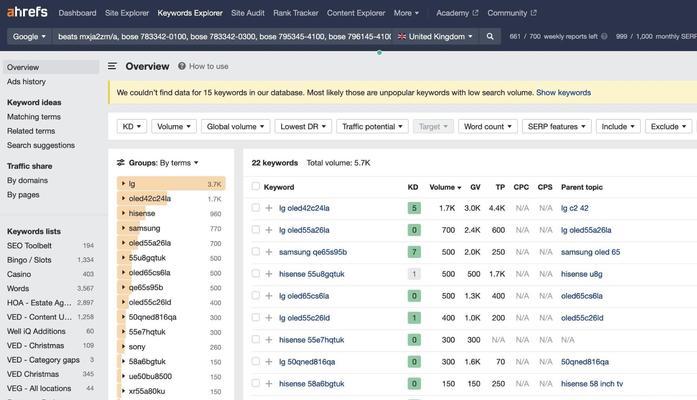Screen dimensions: 697x400
Task: Go to Dashboard in top navigation
Action: pos(77,13)
